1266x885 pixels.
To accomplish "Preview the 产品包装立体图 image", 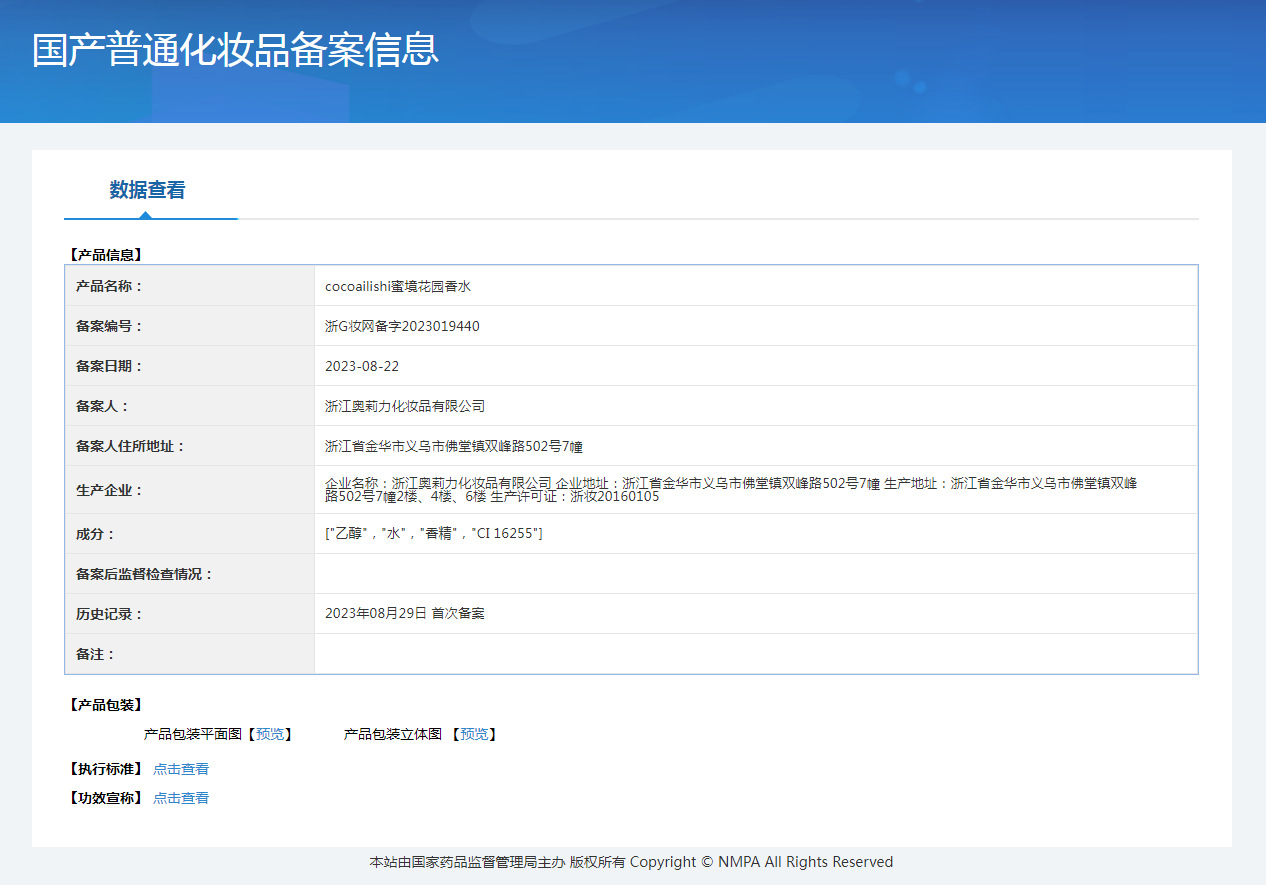I will pyautogui.click(x=474, y=734).
